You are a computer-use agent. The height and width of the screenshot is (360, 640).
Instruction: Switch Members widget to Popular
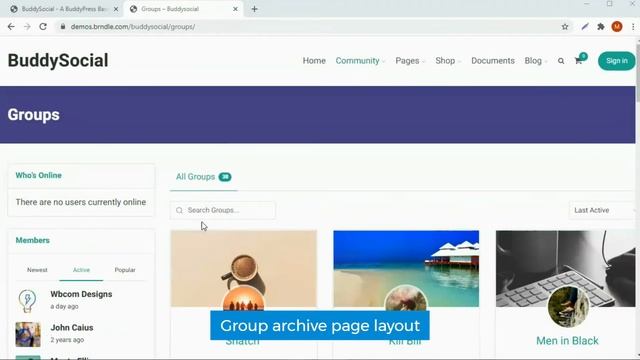point(125,270)
